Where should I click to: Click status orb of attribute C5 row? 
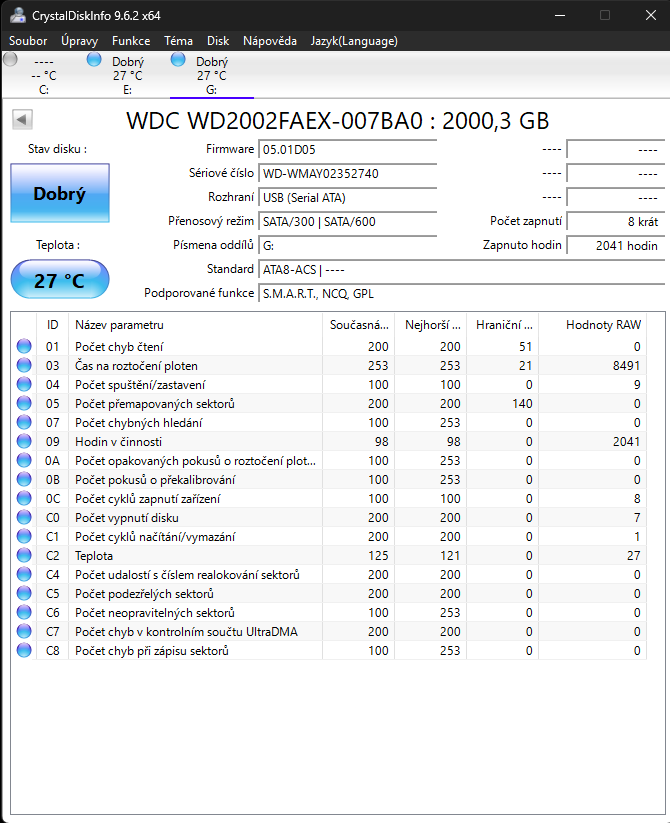(x=24, y=593)
